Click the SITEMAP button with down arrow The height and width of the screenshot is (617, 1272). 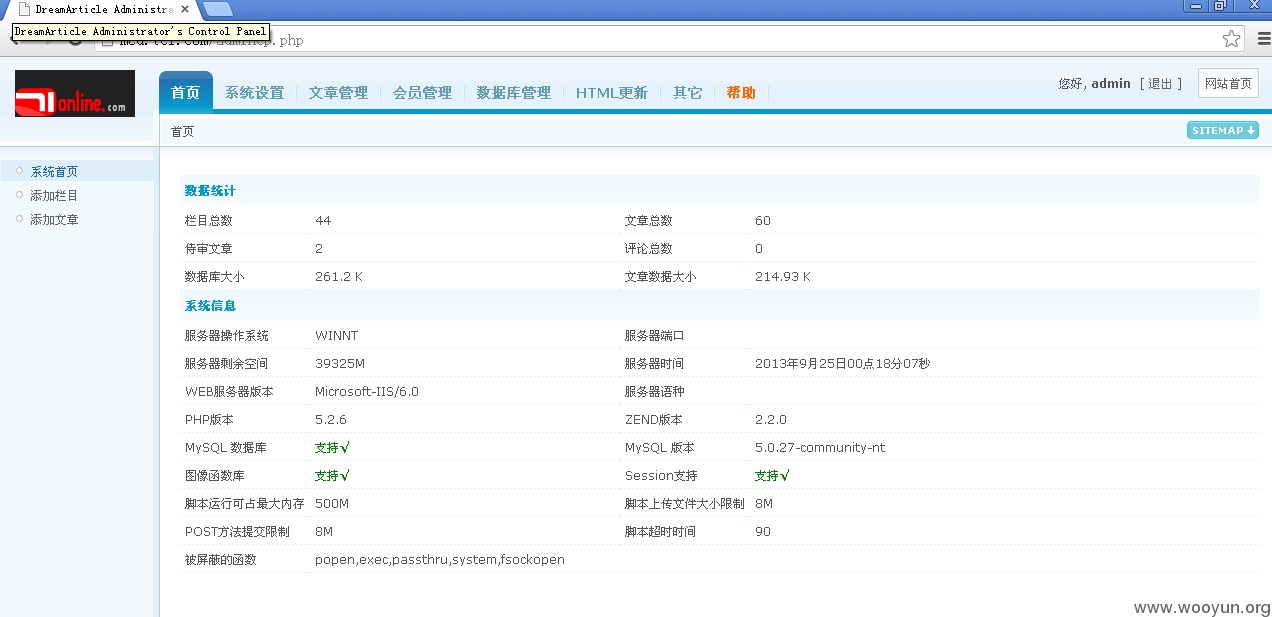pos(1223,130)
